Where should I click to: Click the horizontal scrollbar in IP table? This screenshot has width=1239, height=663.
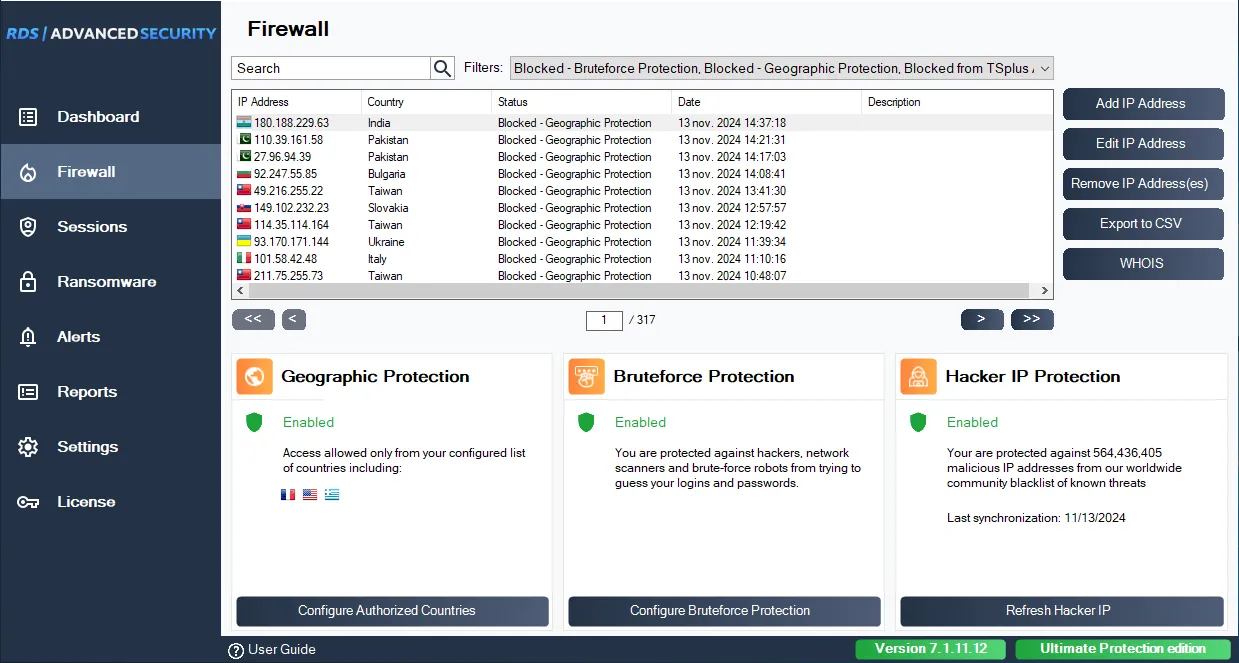pos(640,291)
